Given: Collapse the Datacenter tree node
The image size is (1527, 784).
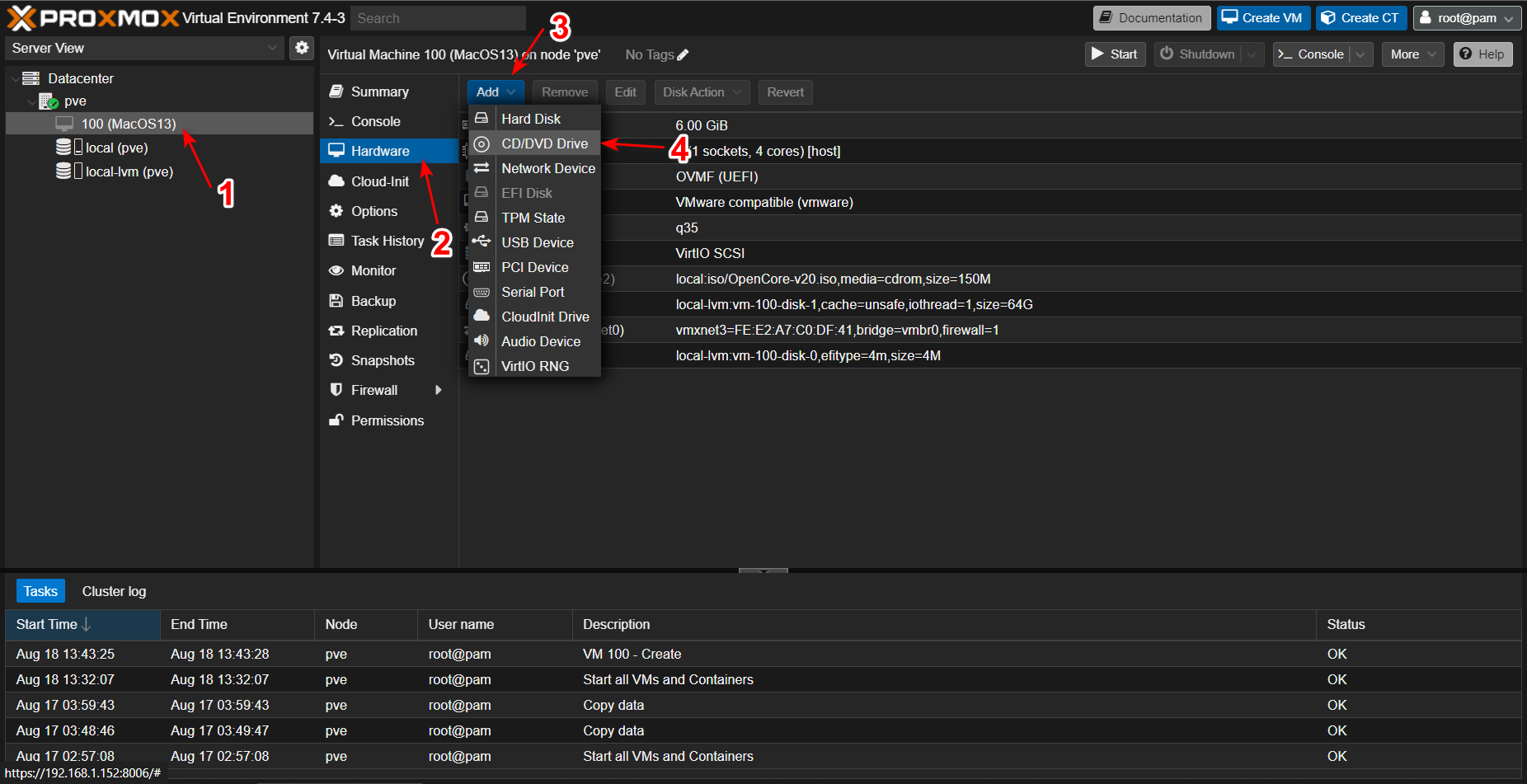Looking at the screenshot, I should 15,79.
